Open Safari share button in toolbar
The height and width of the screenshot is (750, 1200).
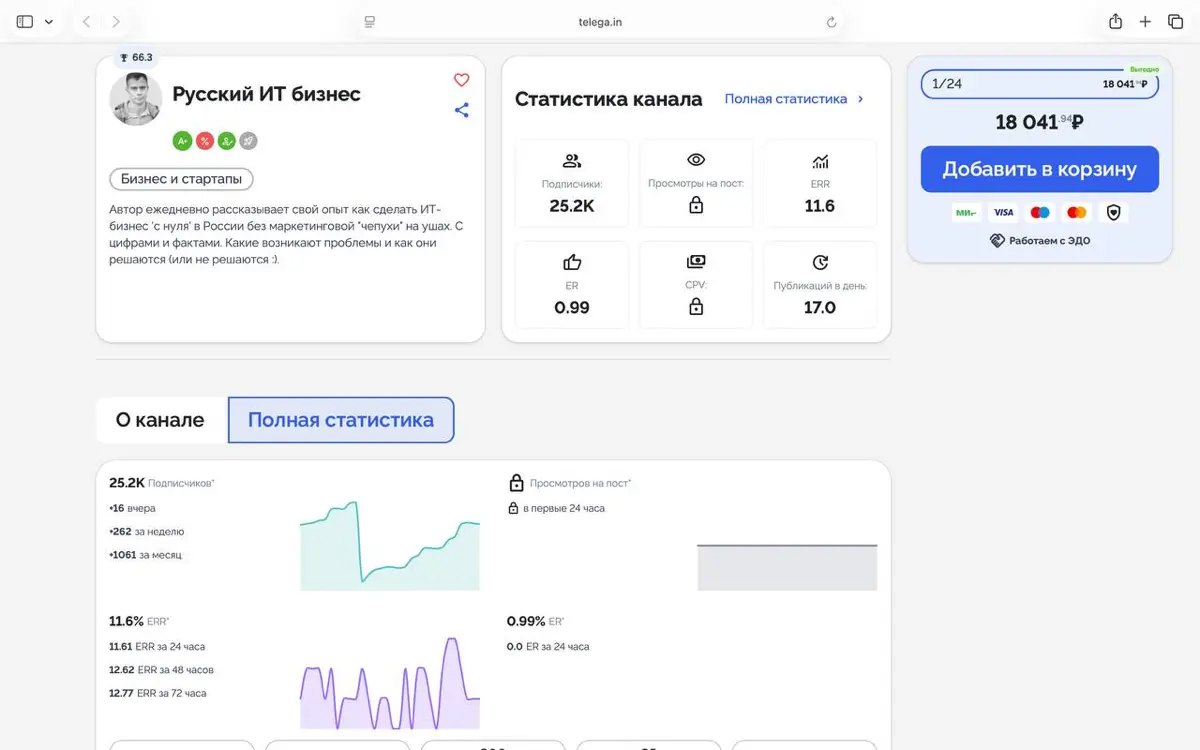point(1115,21)
